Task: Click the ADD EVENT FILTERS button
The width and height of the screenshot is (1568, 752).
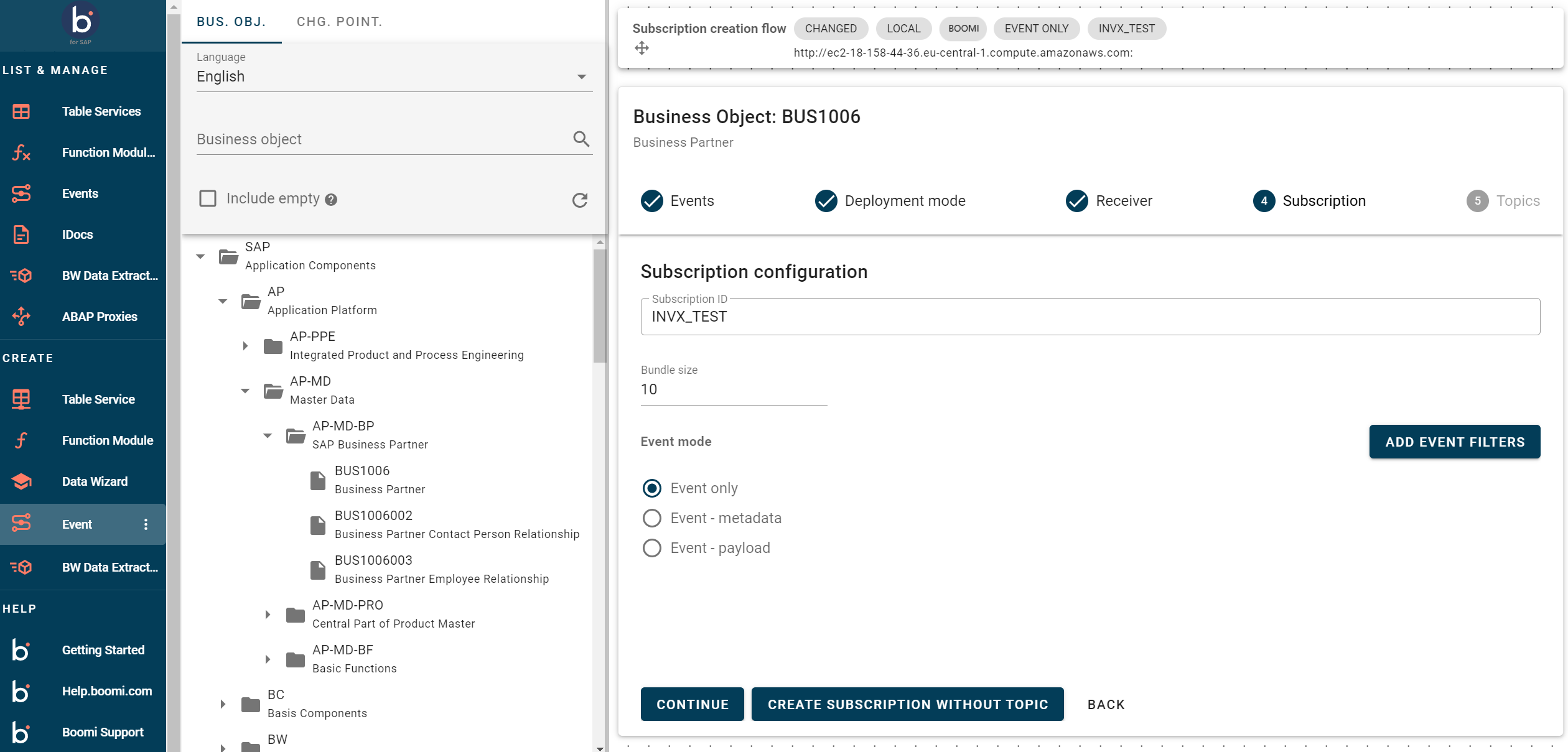Action: pyautogui.click(x=1454, y=442)
